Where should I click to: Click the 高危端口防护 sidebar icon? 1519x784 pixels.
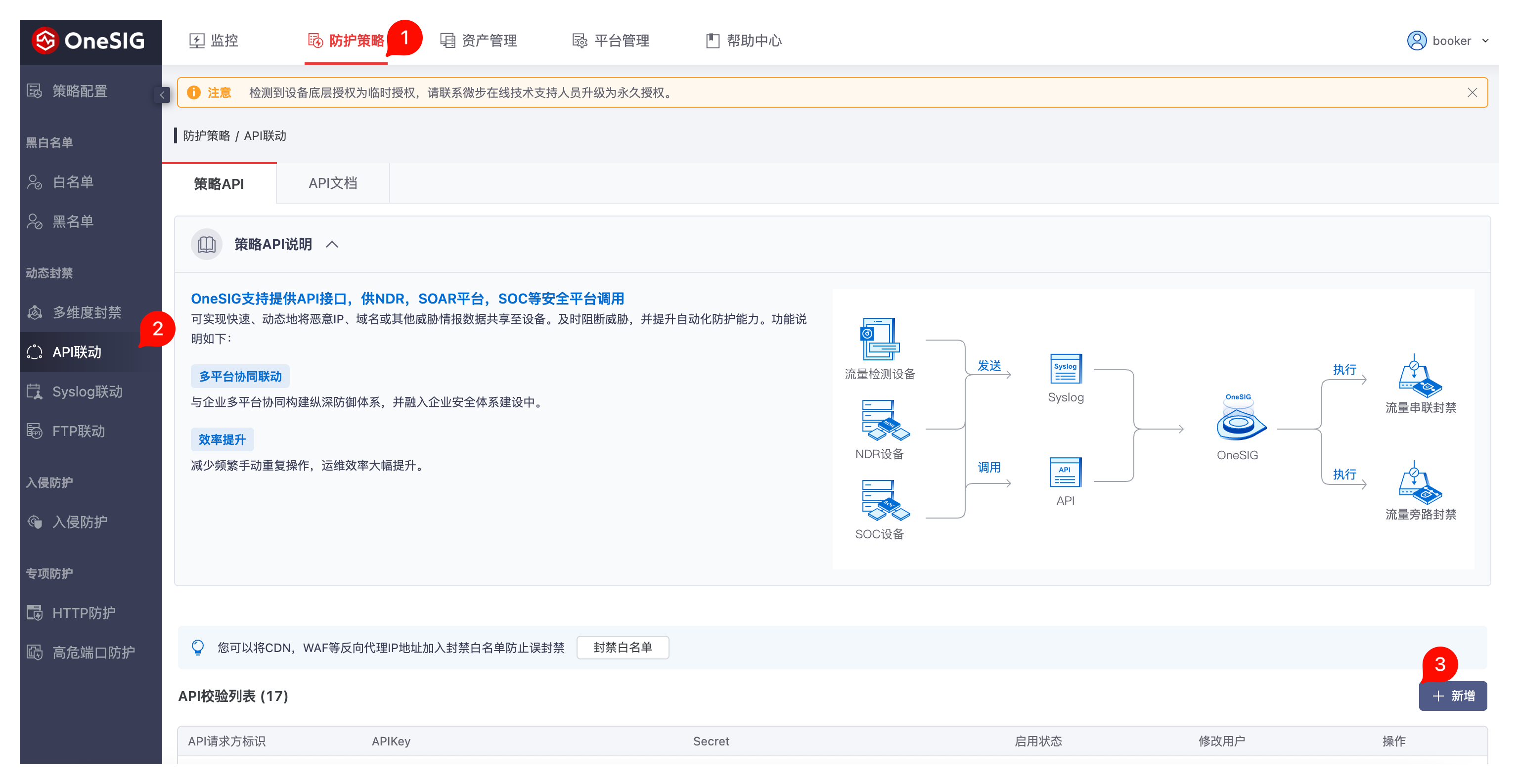tap(34, 652)
